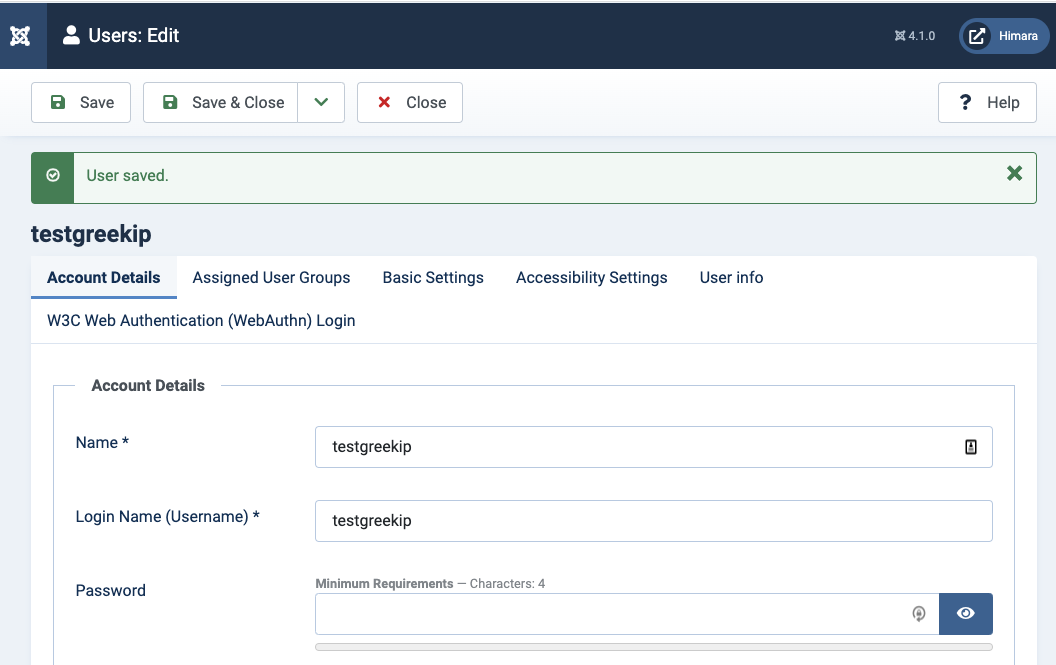Click the Joomla 4.1.0 version indicator
The image size is (1056, 665).
pos(915,36)
